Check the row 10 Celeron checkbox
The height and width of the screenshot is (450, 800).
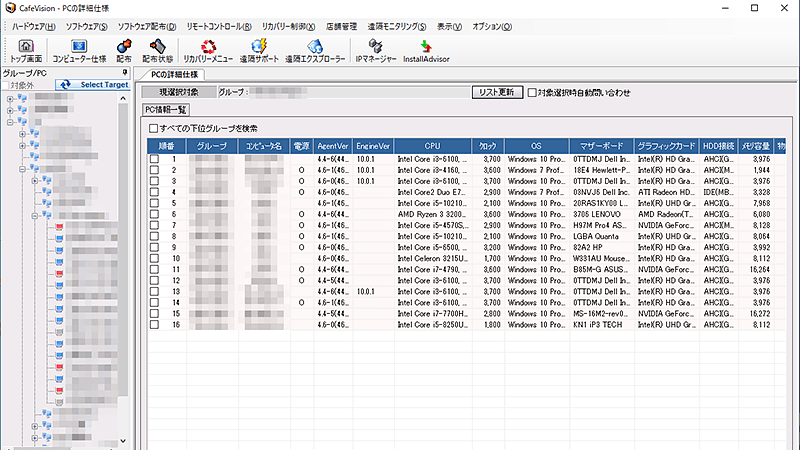point(154,259)
